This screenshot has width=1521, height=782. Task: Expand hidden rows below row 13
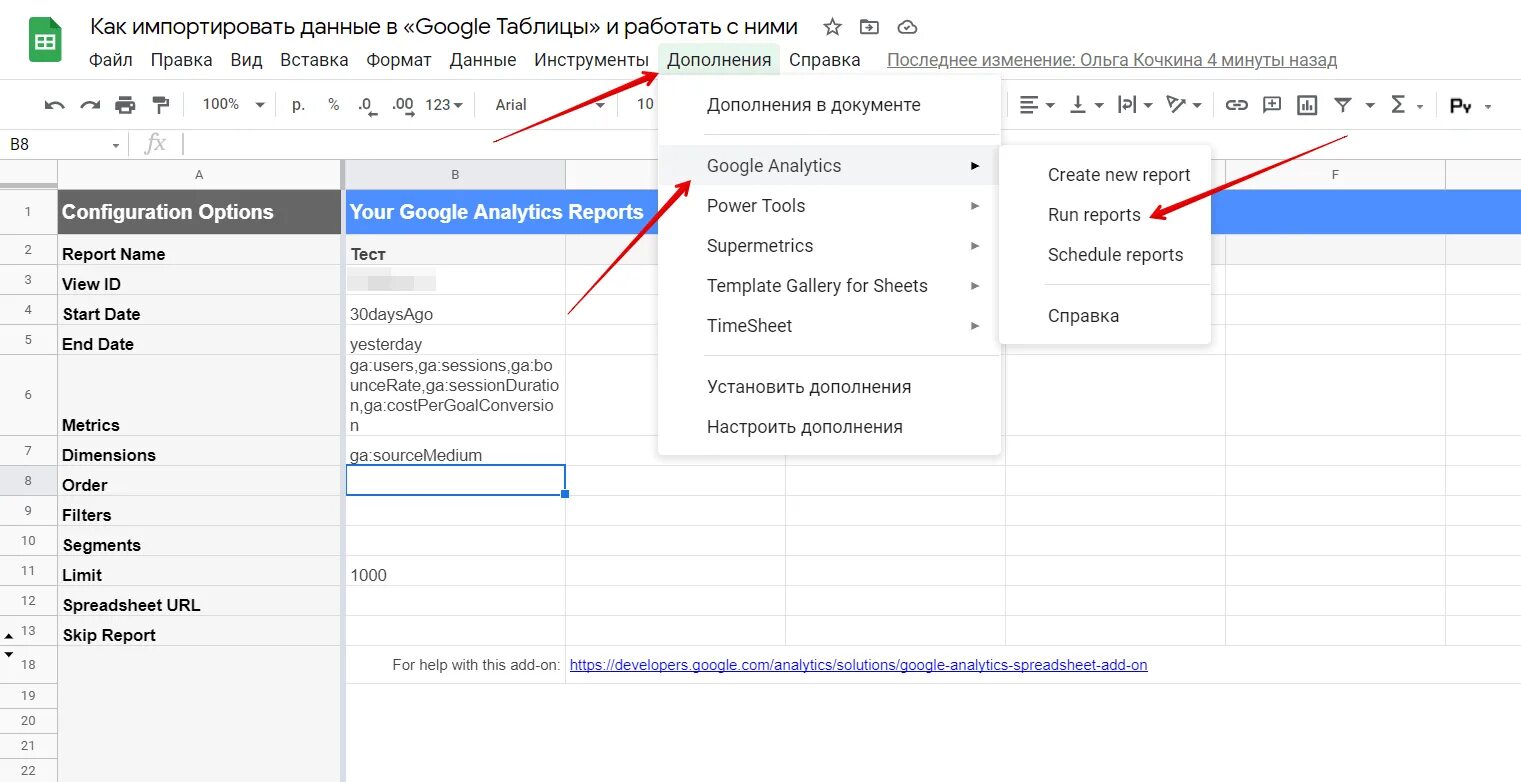tap(9, 637)
